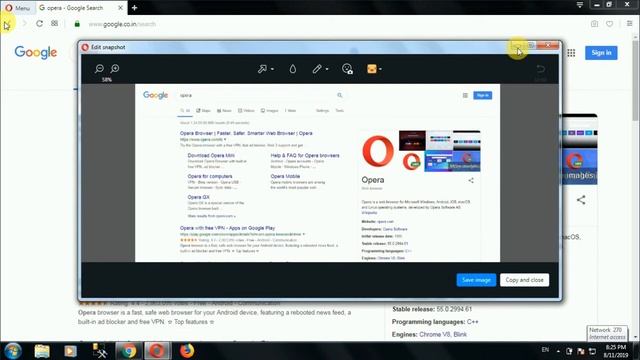Show hidden system tray icons arrow

coord(558,351)
